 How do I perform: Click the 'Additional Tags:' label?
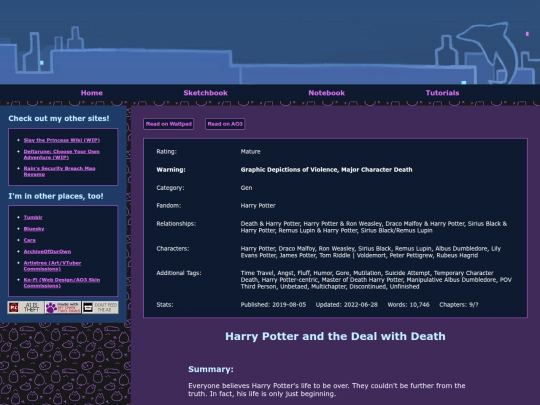[x=179, y=273]
